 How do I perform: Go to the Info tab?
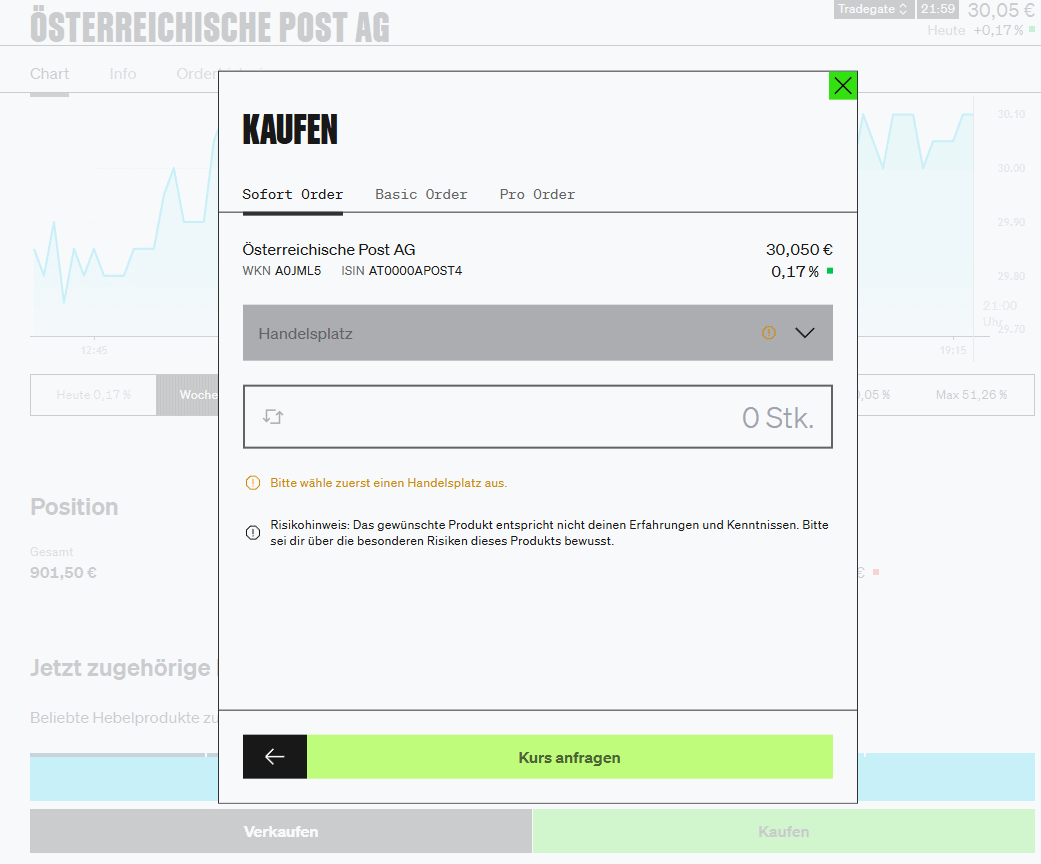tap(123, 74)
